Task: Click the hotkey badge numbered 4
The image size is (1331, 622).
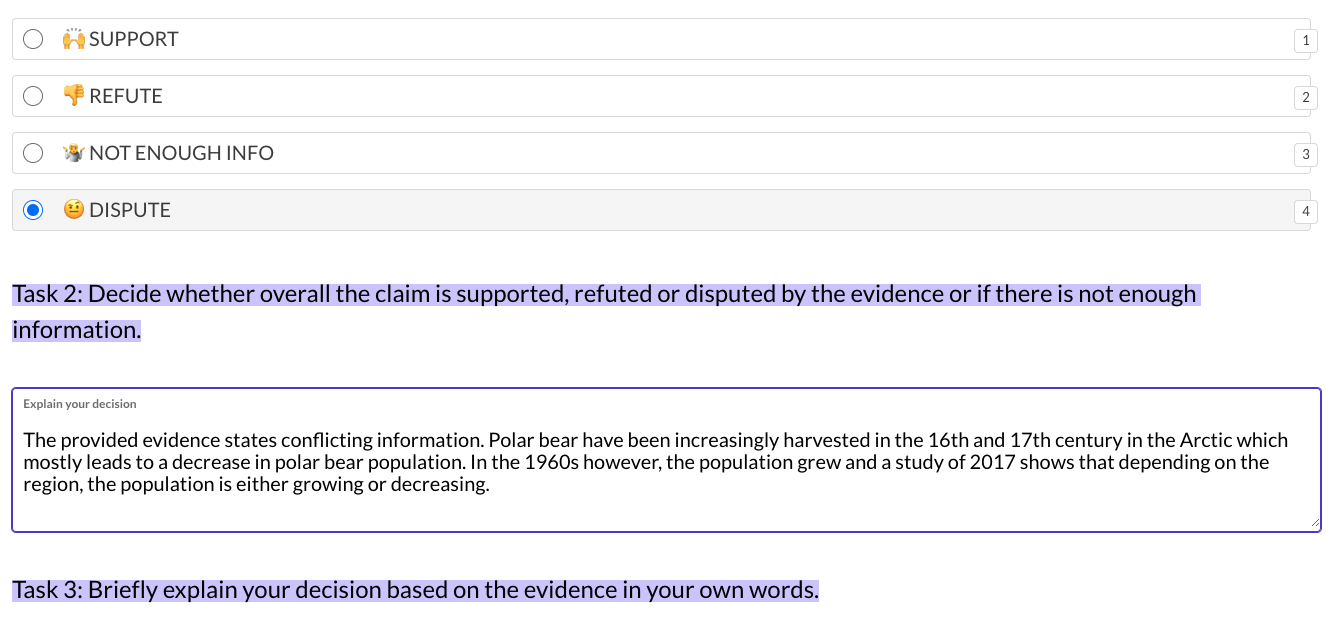Action: click(x=1304, y=212)
